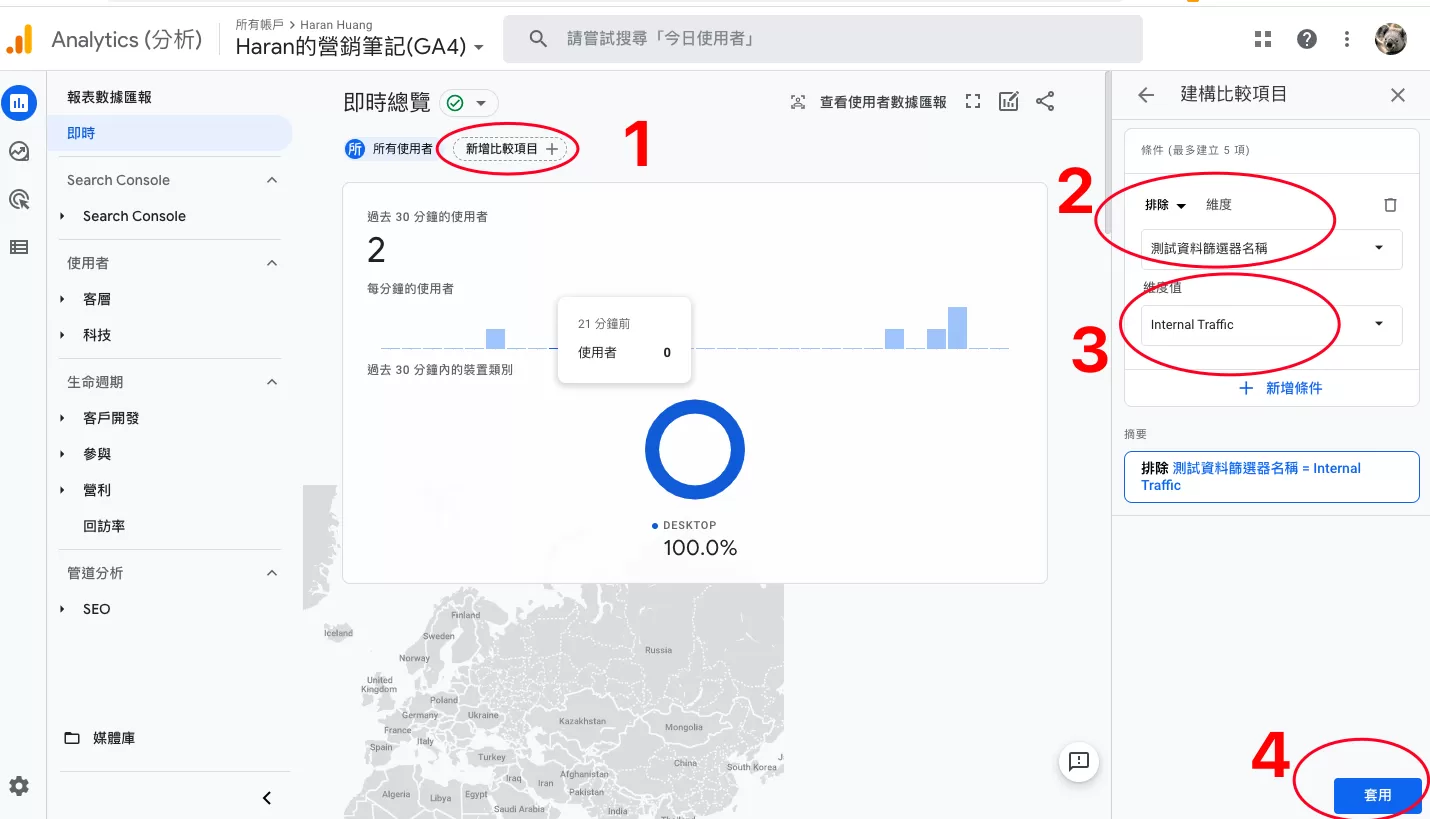Open the Admin gear icon
Viewport: 1430px width, 819px height.
(19, 786)
